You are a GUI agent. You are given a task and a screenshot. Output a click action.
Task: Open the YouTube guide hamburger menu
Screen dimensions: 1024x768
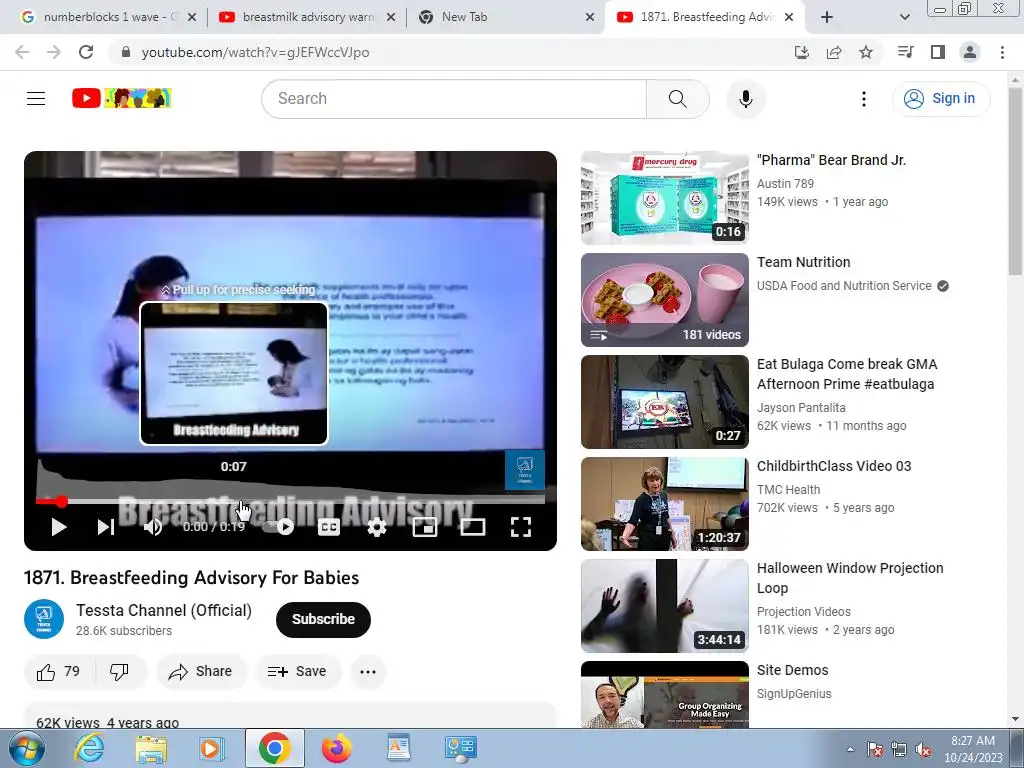(x=36, y=99)
